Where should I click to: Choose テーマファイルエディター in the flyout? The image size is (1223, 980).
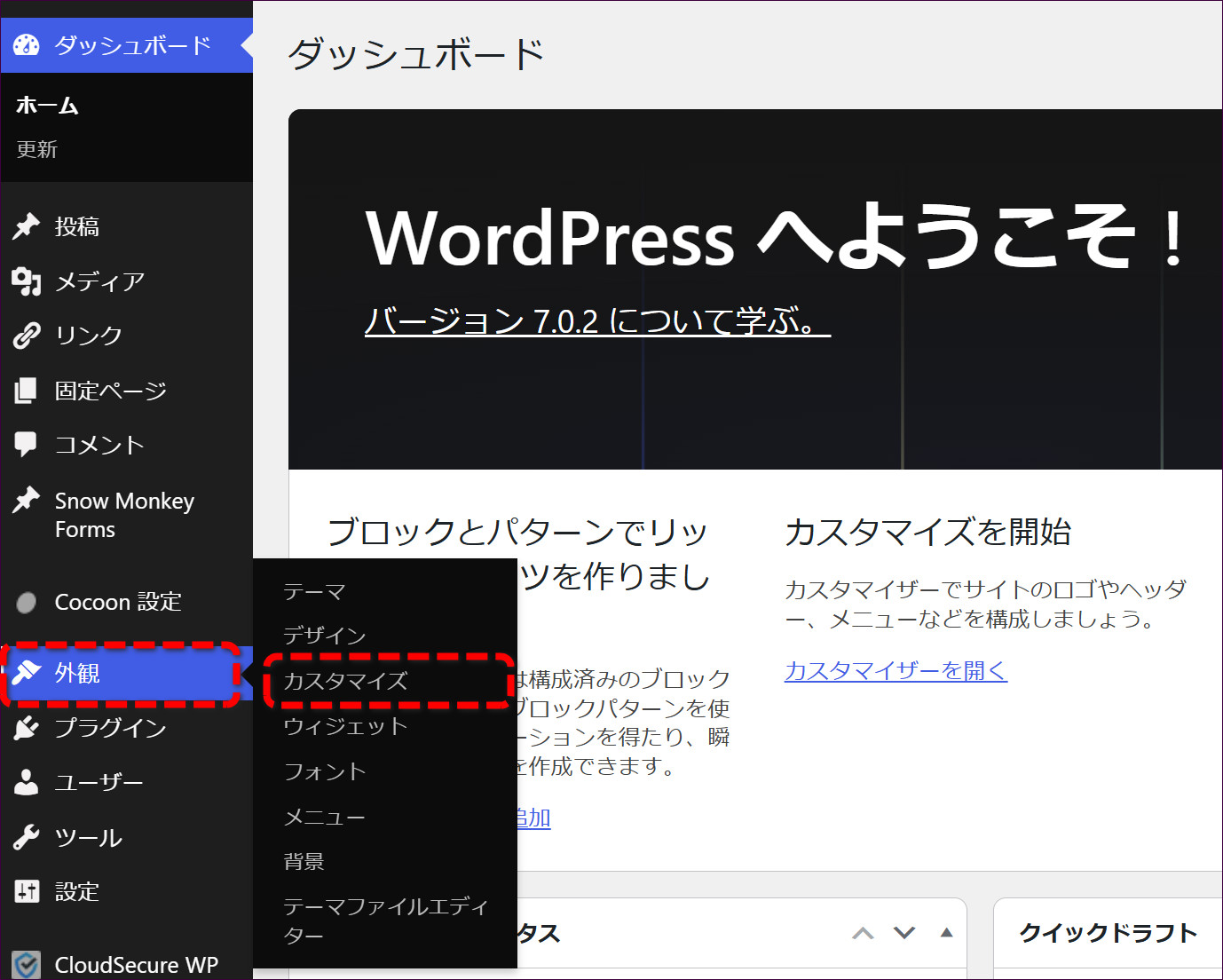pyautogui.click(x=386, y=921)
